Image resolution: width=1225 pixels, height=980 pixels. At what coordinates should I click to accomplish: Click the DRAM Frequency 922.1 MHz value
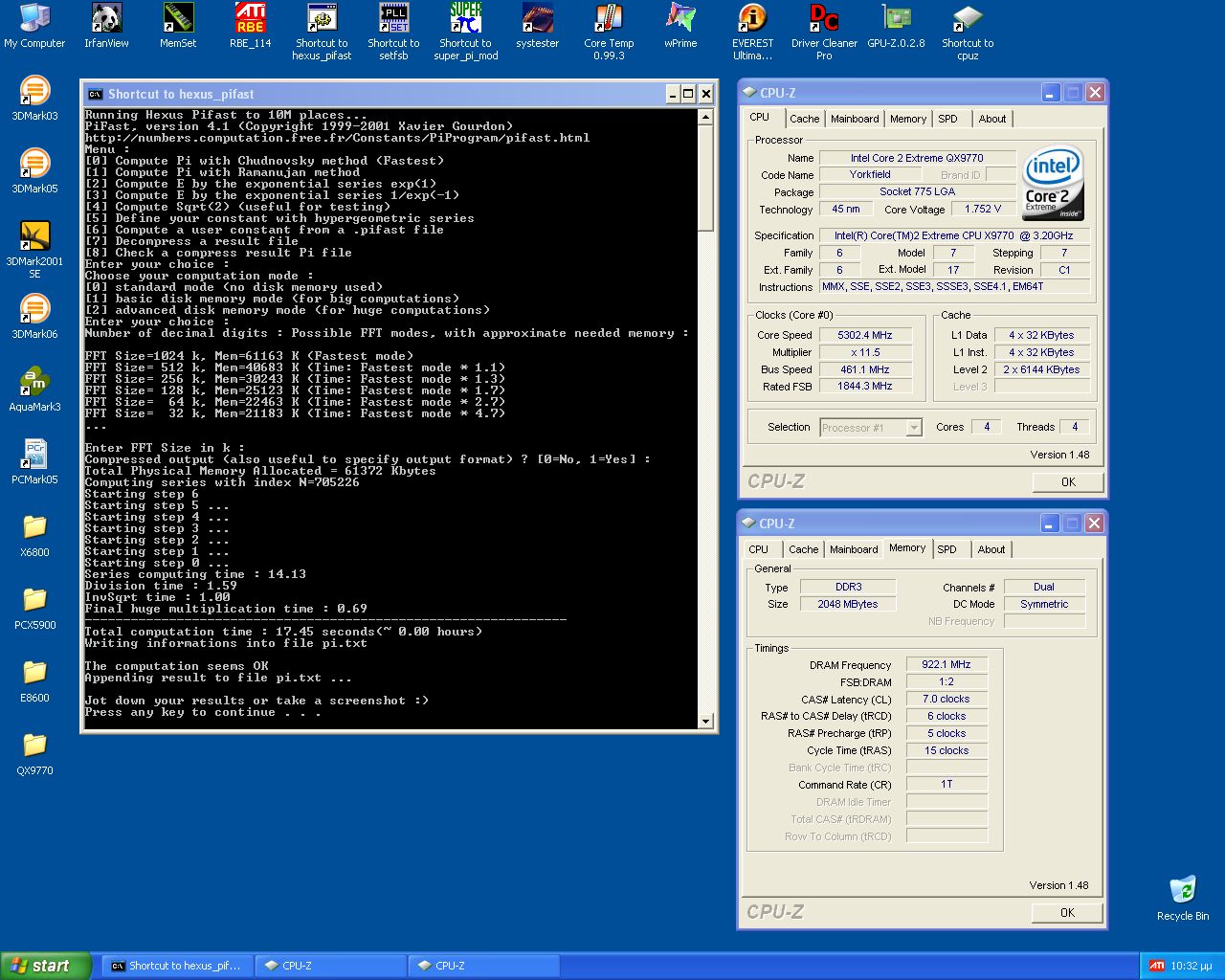click(x=947, y=664)
